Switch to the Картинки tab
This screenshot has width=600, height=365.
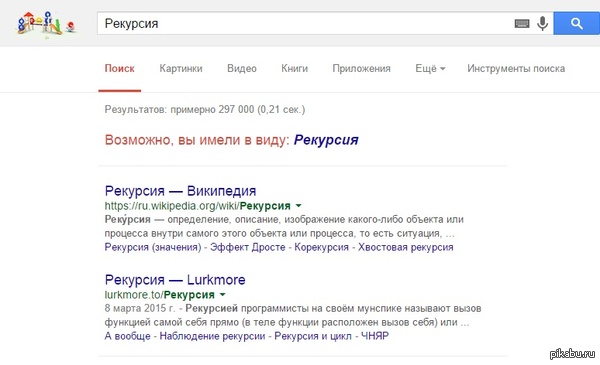(x=181, y=68)
